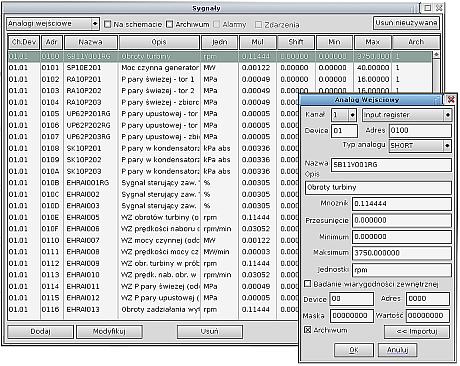Open the Analogi wejściowe dropdown
The height and width of the screenshot is (366, 460).
tap(95, 24)
